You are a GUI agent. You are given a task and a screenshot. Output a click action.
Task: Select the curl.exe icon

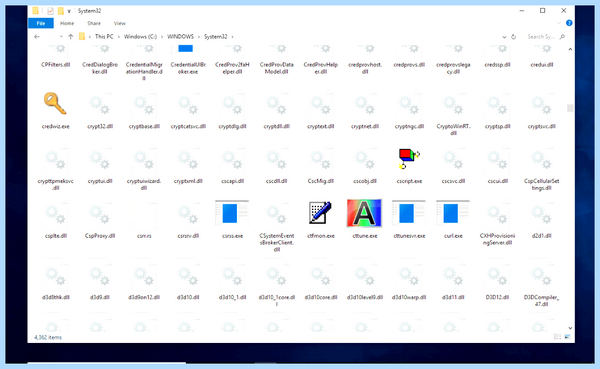[x=453, y=213]
